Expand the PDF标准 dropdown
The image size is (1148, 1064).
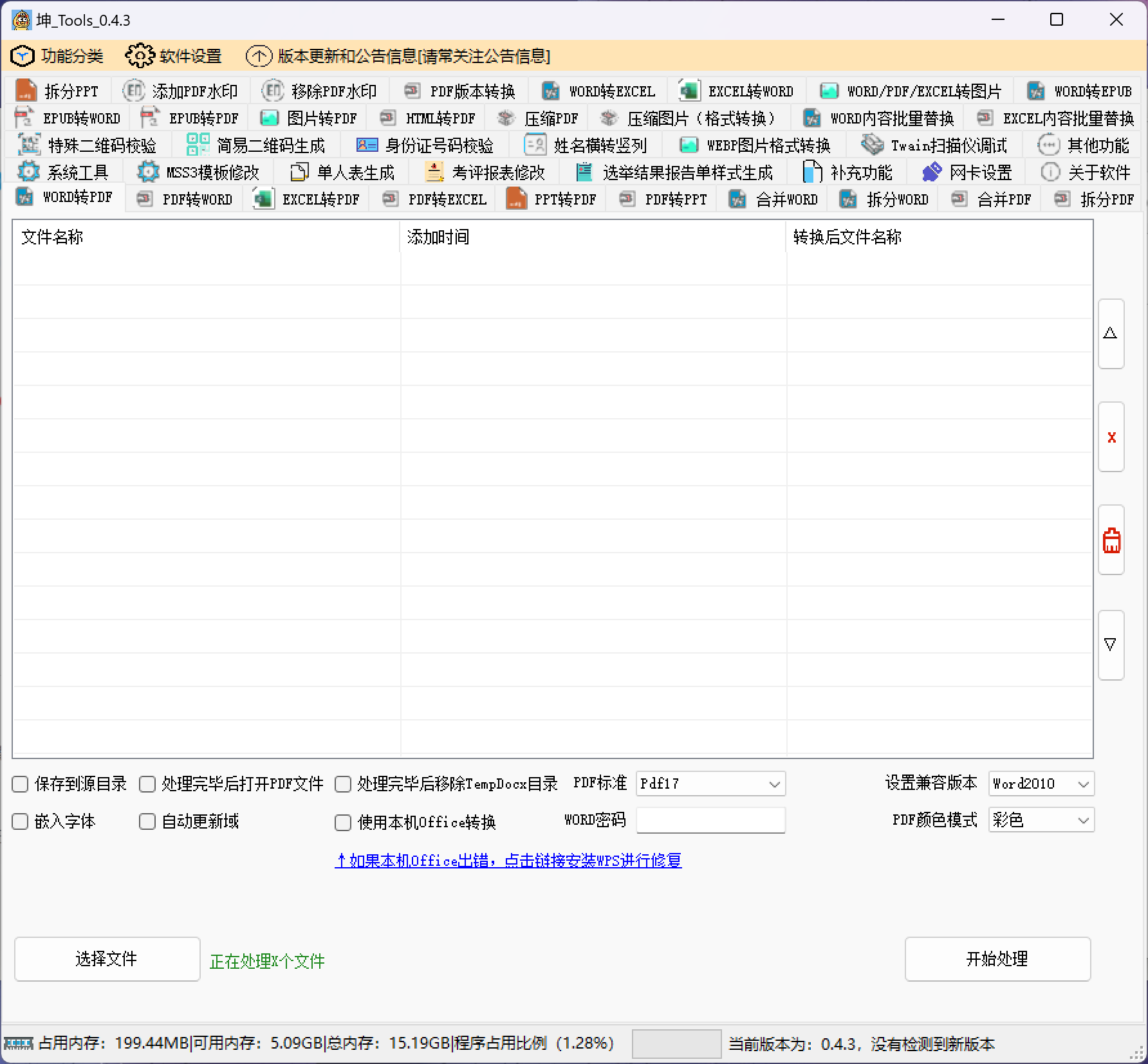click(774, 784)
